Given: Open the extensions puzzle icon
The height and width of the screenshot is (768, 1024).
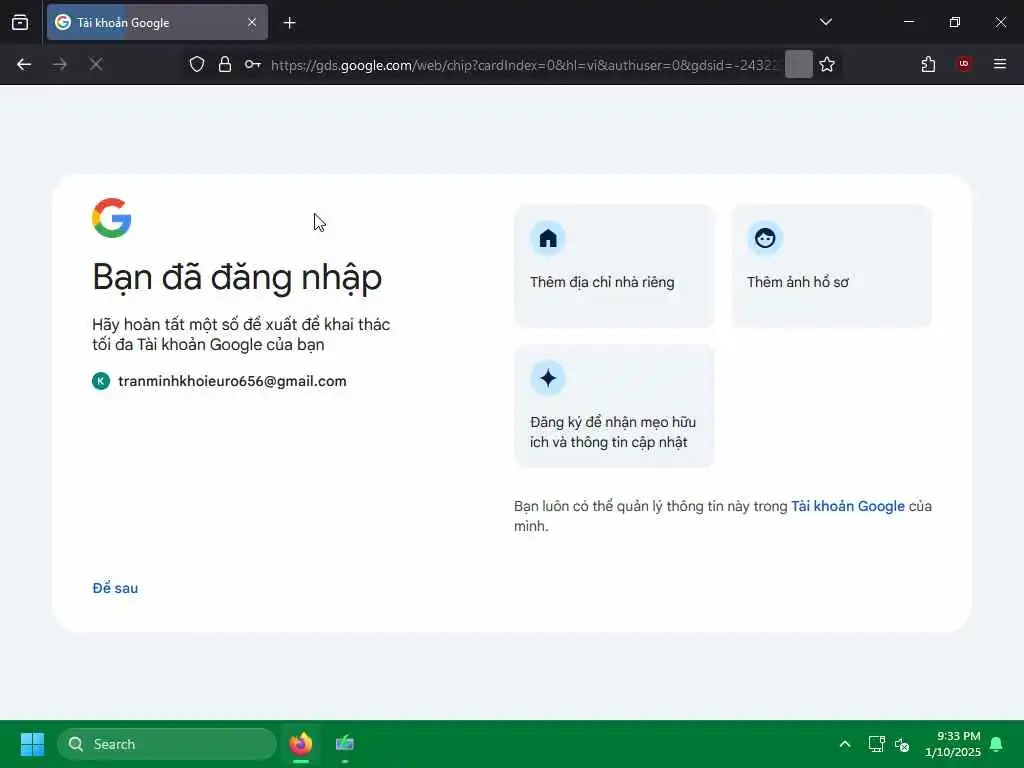Looking at the screenshot, I should click(928, 64).
